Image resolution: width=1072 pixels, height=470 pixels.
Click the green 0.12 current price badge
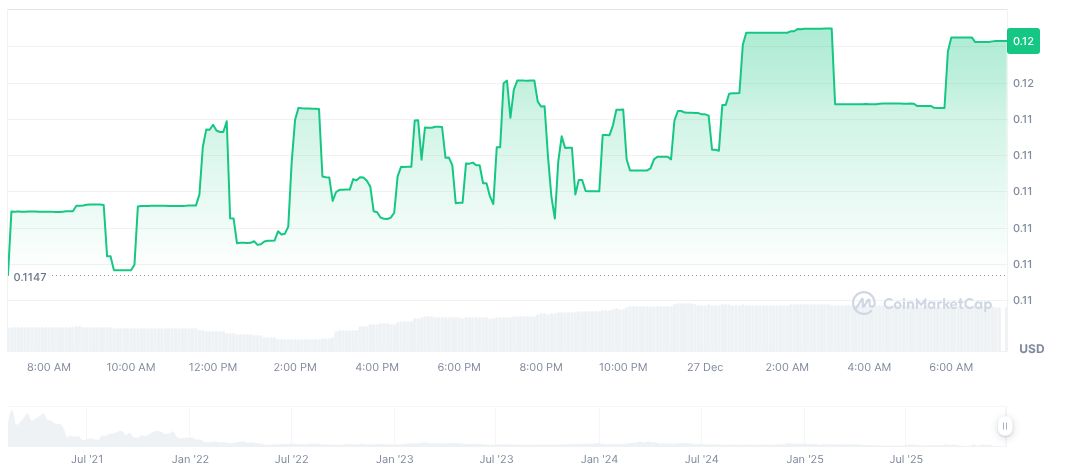tap(1023, 41)
